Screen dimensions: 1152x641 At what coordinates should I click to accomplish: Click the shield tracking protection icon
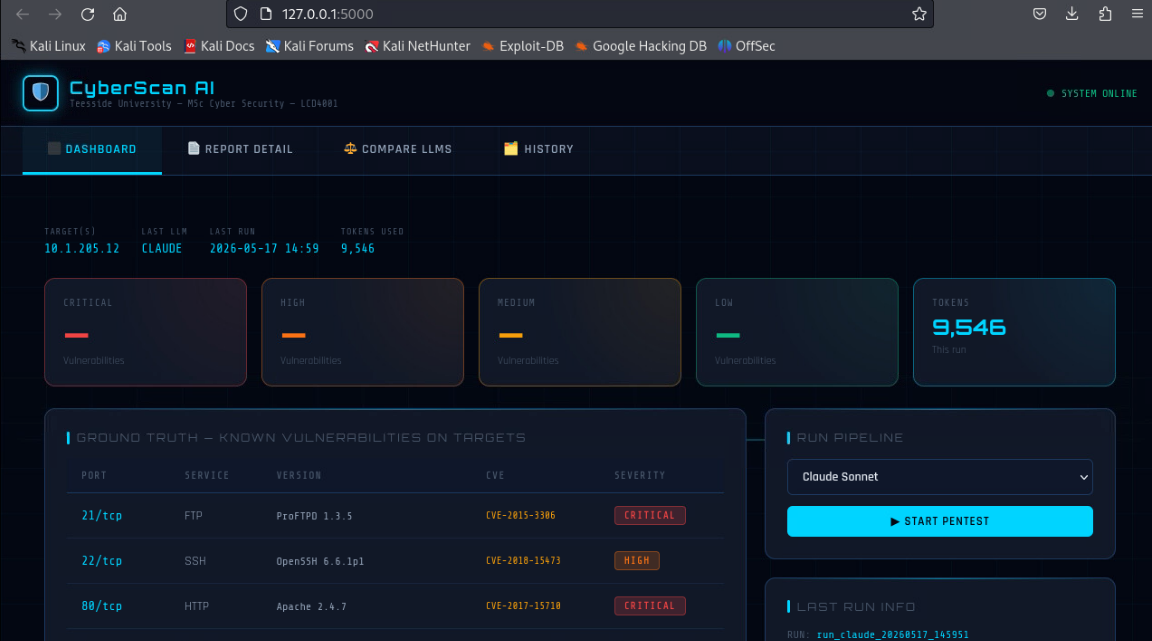(x=240, y=14)
